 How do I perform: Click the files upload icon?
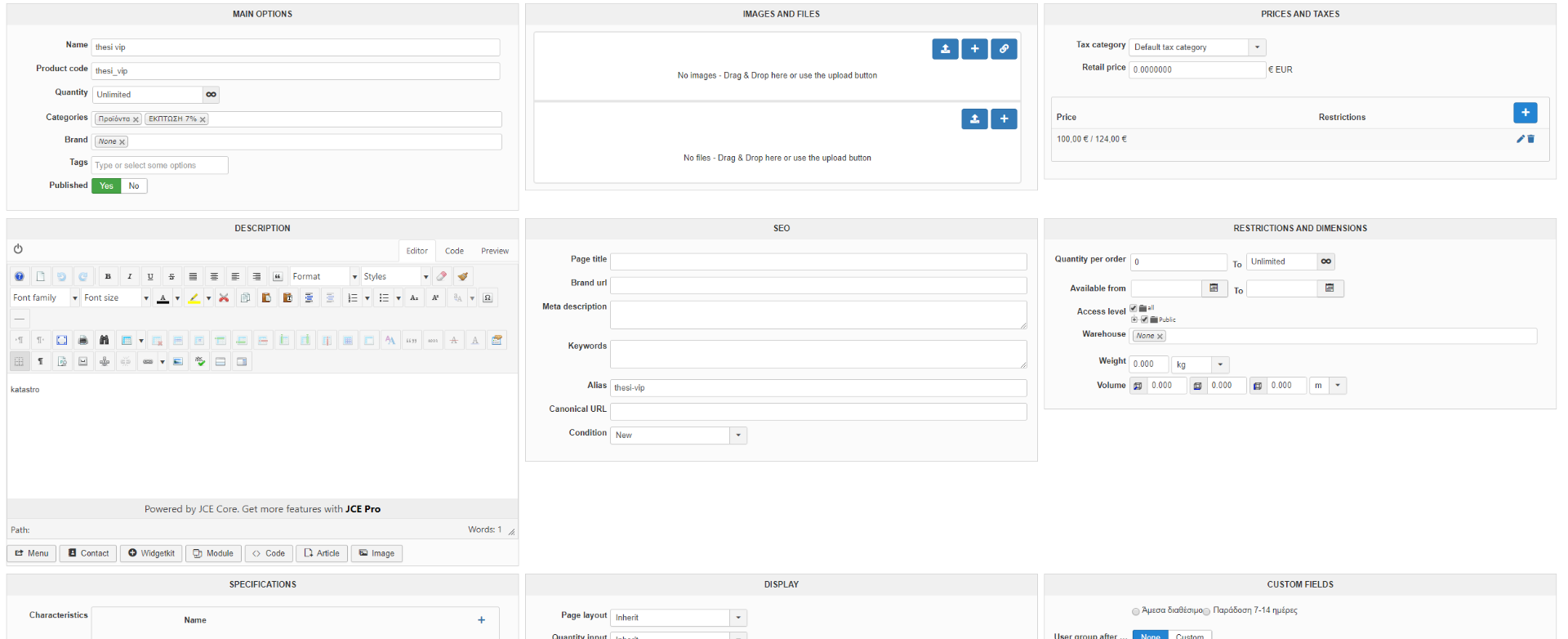click(x=974, y=119)
